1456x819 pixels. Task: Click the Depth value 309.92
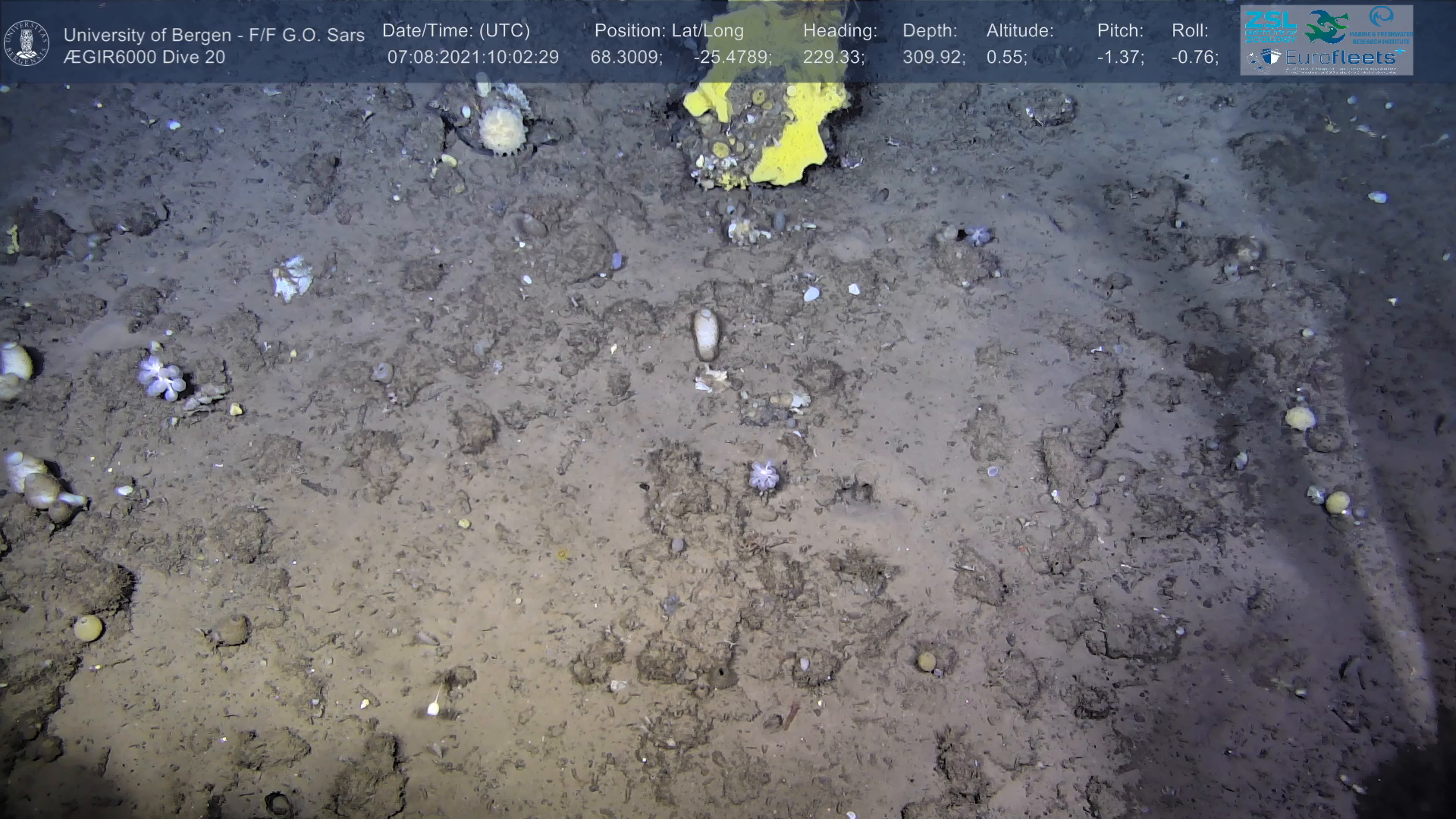click(934, 58)
